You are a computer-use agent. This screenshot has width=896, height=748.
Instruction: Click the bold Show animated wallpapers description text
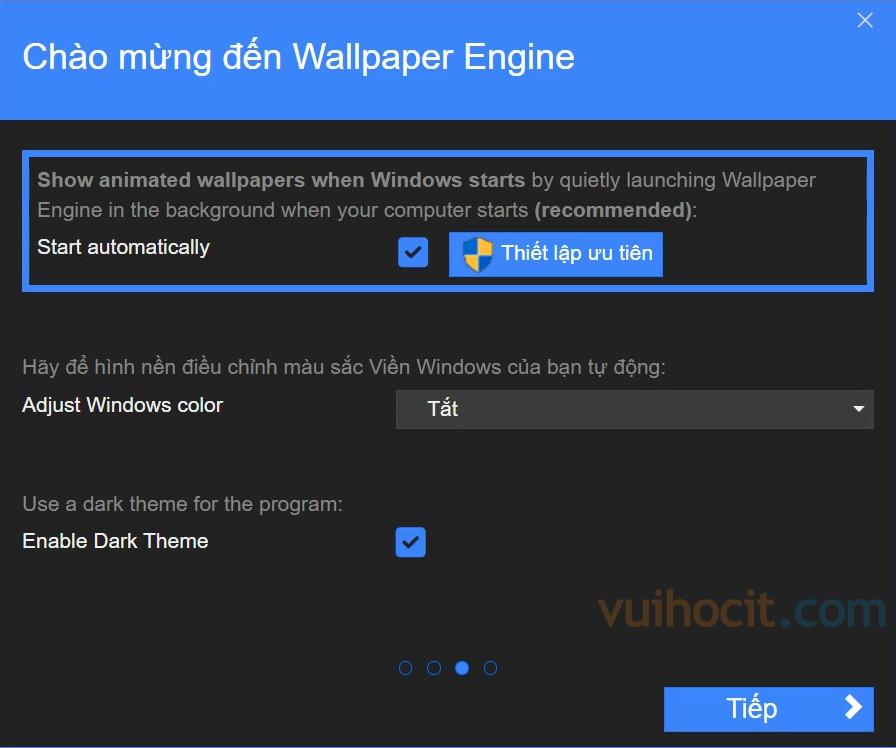(x=281, y=180)
